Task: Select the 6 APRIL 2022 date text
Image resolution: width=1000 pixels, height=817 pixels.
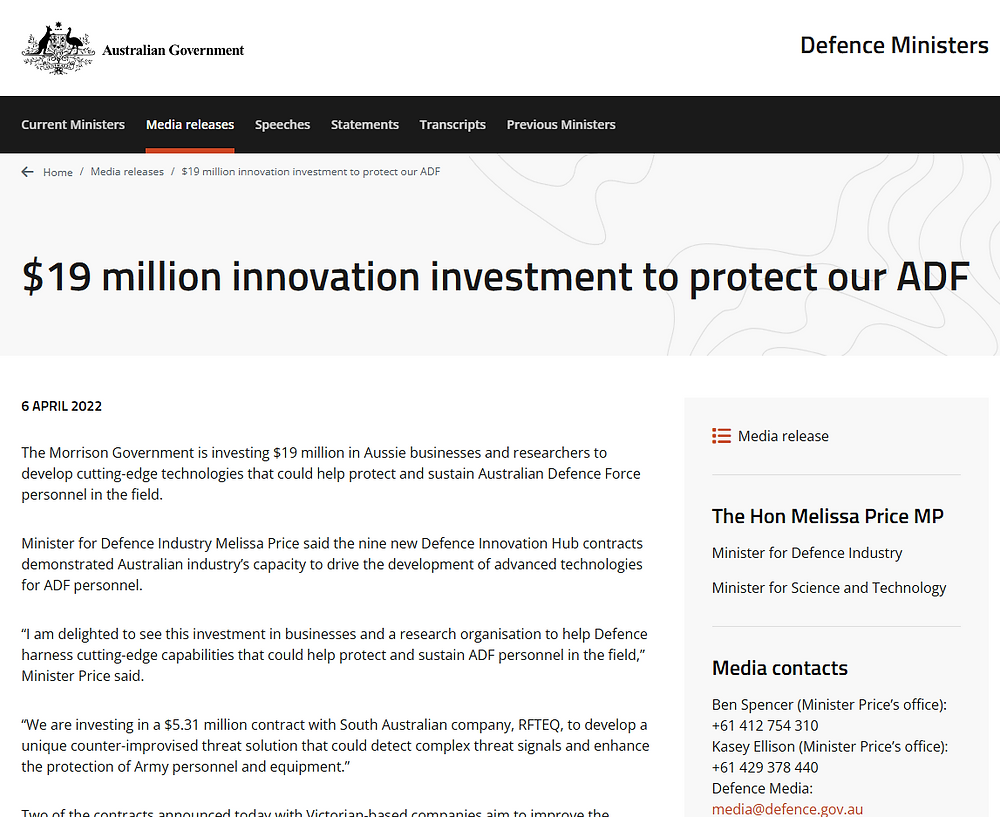Action: pyautogui.click(x=61, y=406)
